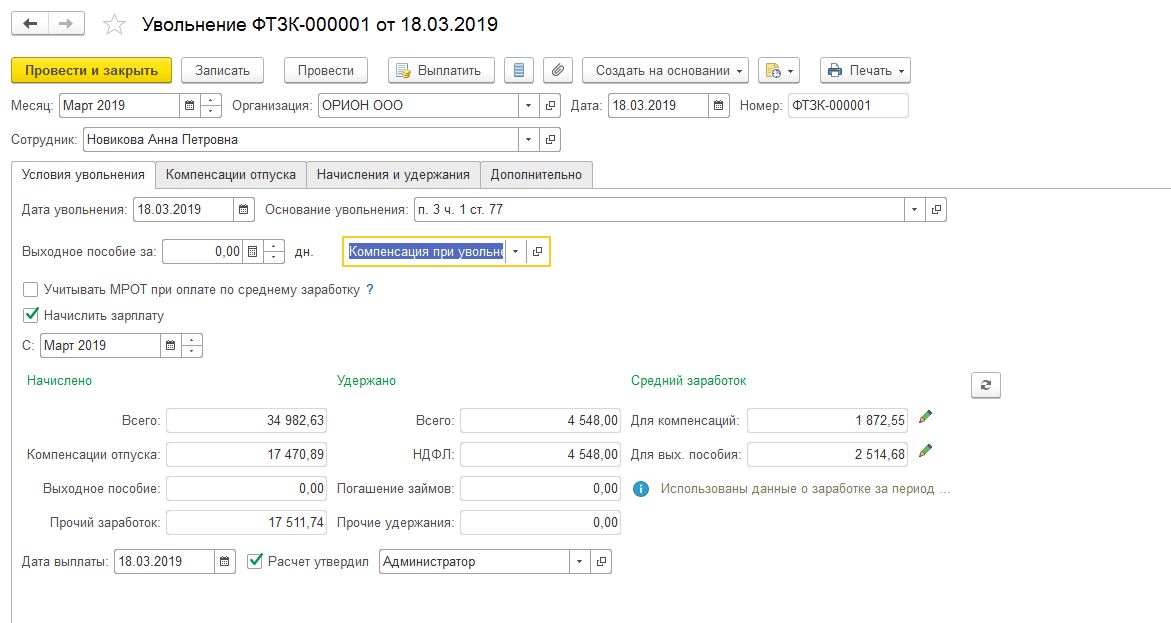Click the НДФЛ amount field
This screenshot has width=1171, height=623.
[x=541, y=454]
